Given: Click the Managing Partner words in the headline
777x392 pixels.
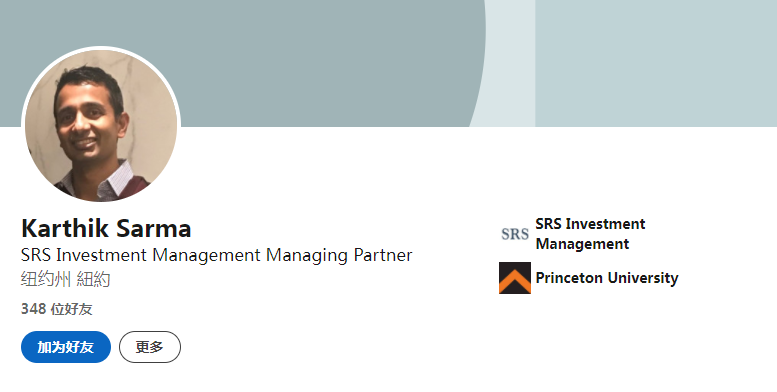Looking at the screenshot, I should pyautogui.click(x=339, y=255).
